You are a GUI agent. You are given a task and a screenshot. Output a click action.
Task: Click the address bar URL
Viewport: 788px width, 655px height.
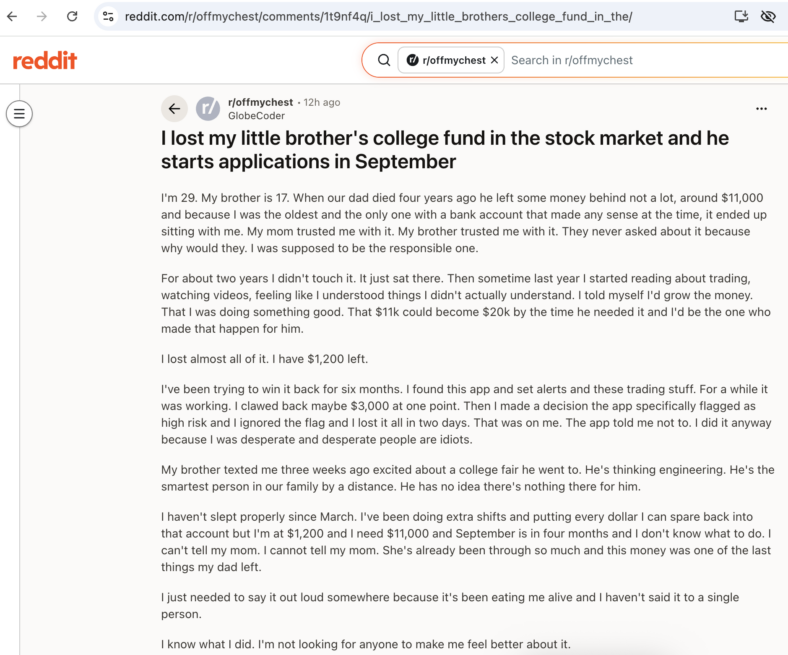[378, 17]
